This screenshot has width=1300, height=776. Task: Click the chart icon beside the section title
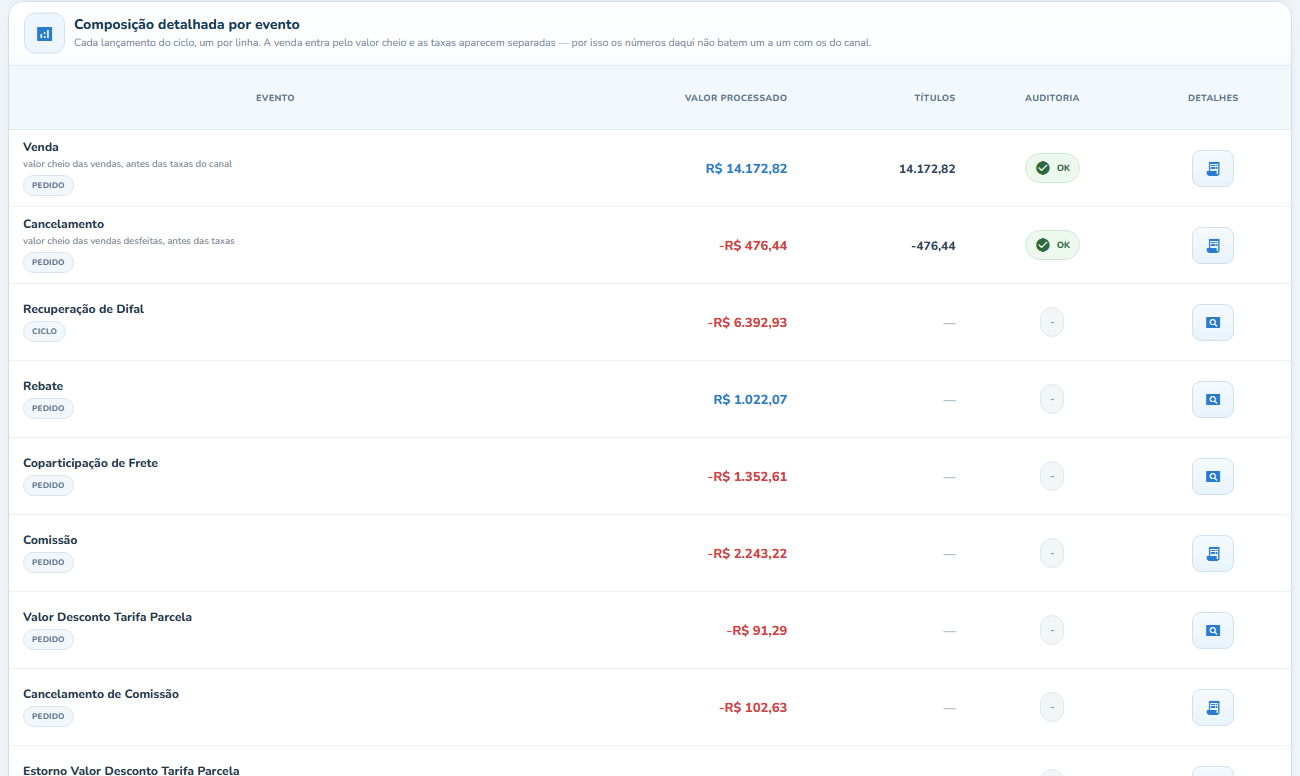(x=44, y=34)
